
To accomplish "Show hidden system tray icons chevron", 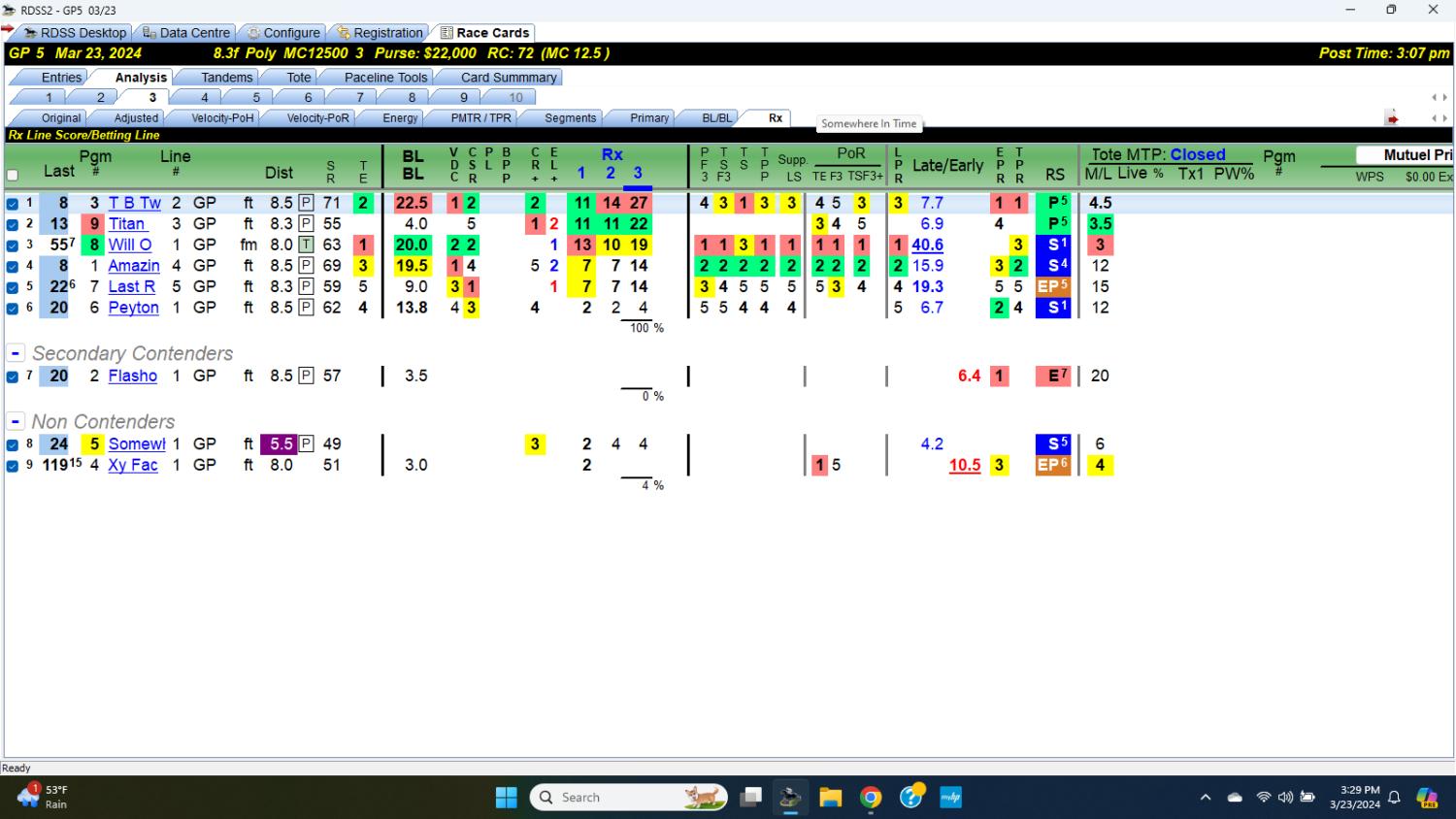I will point(1206,798).
